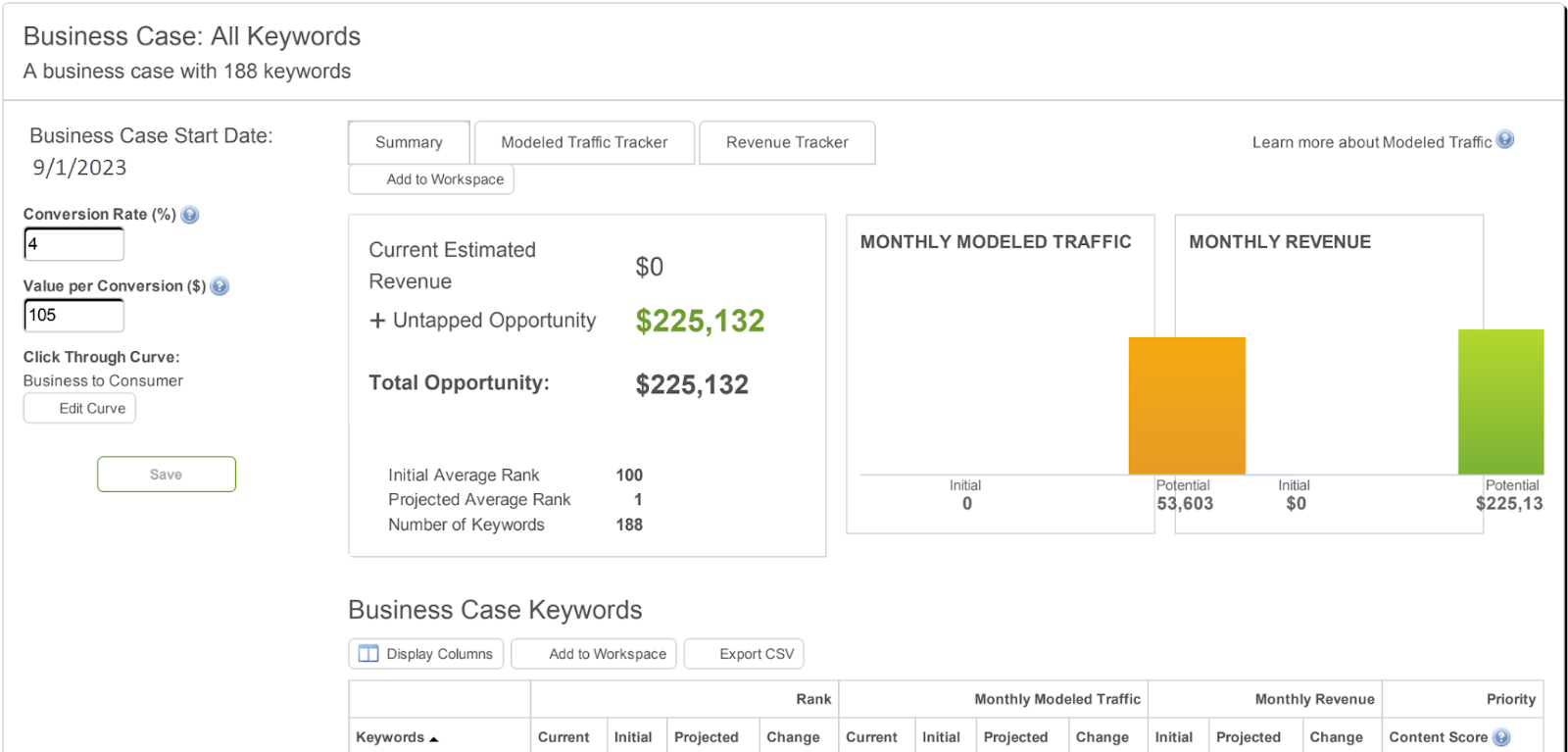Click the green Potential revenue bar
This screenshot has width=1568, height=752.
(x=1500, y=402)
